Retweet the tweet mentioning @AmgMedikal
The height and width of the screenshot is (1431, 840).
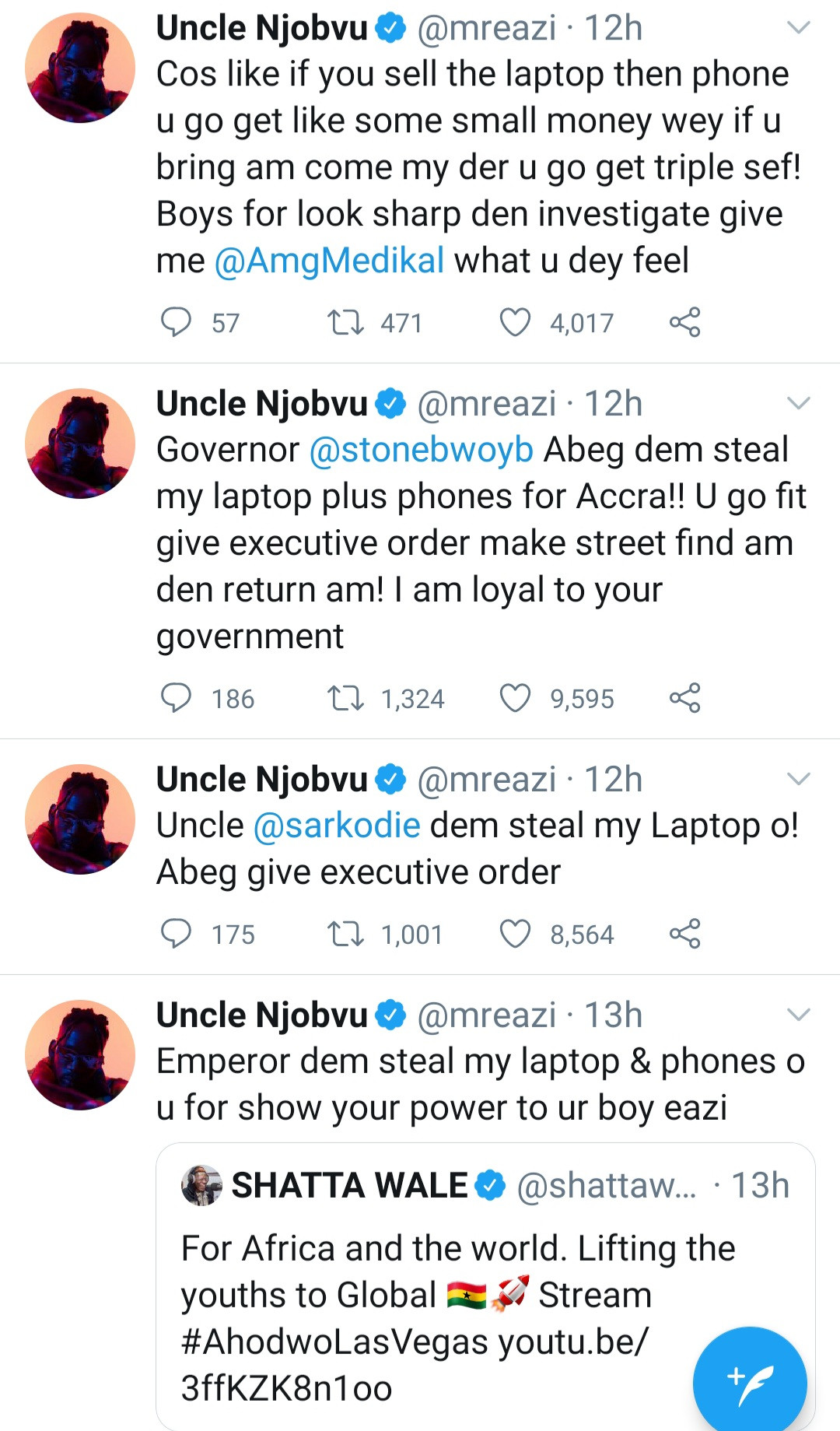(x=345, y=322)
